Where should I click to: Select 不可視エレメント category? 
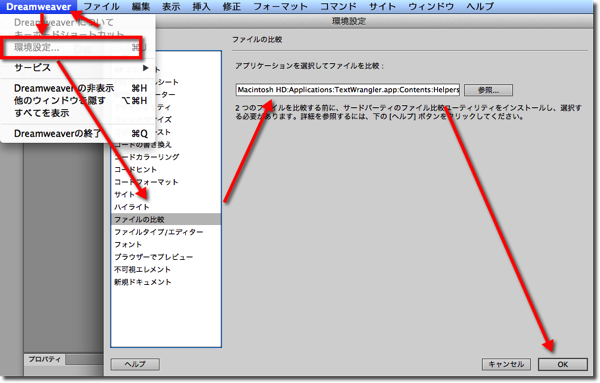tap(166, 270)
